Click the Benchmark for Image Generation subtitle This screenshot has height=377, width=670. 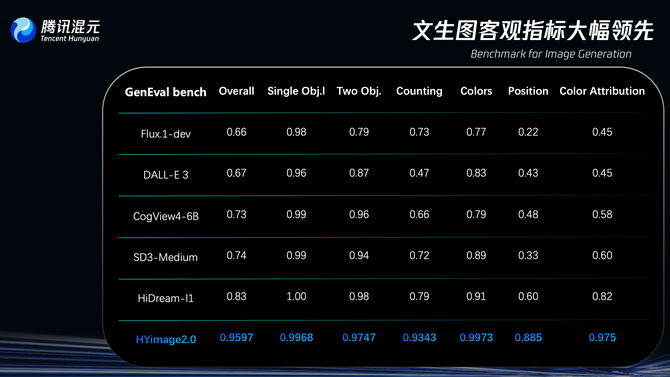551,54
